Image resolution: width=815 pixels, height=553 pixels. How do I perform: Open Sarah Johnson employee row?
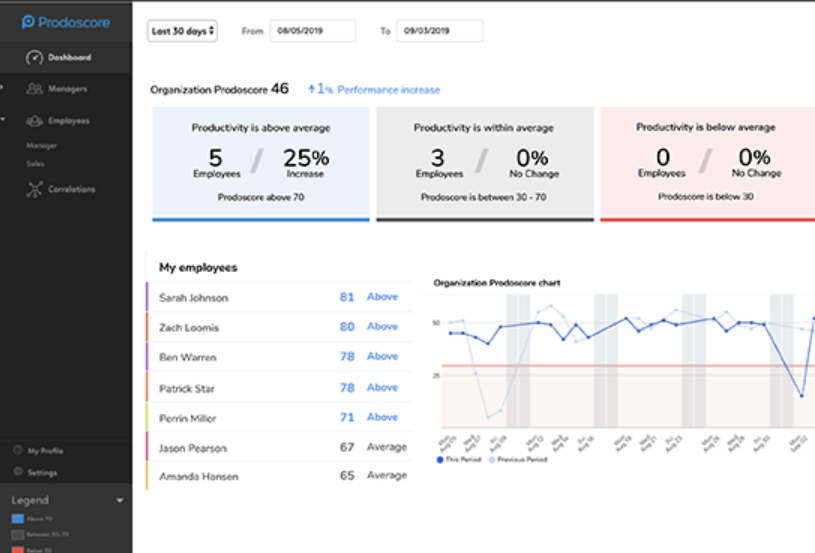coord(280,297)
